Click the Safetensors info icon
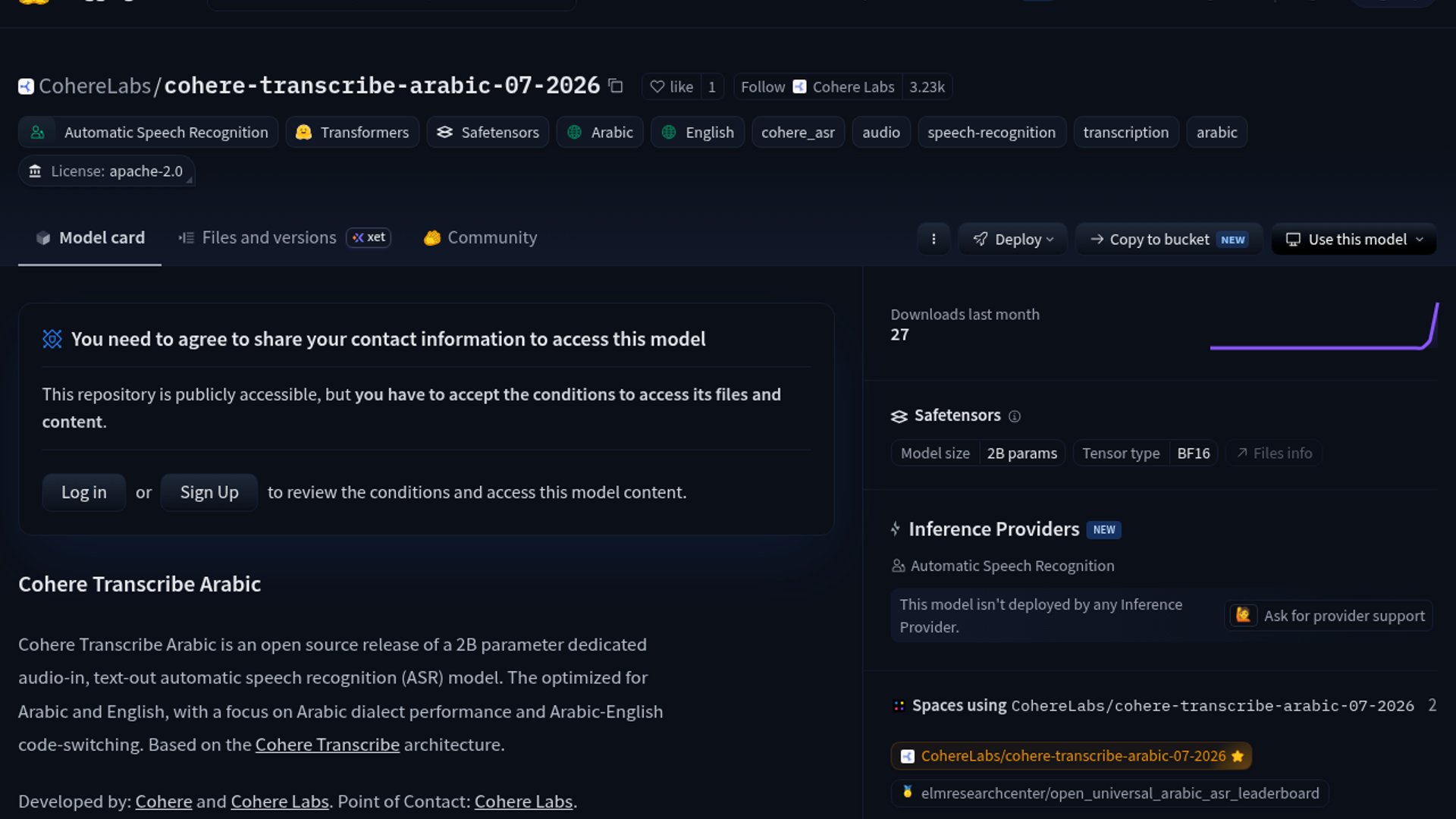1456x819 pixels. point(1015,416)
